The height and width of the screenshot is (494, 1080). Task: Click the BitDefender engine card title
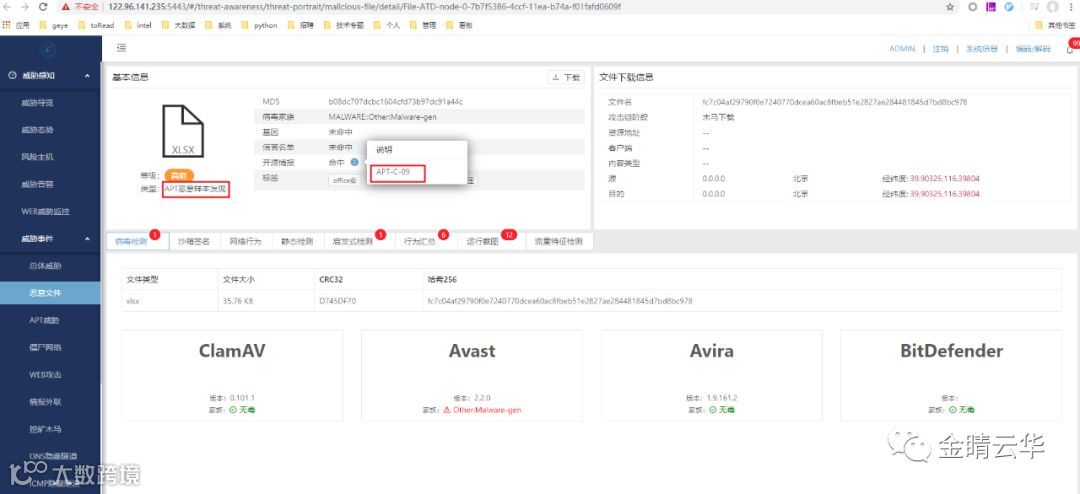pyautogui.click(x=951, y=351)
